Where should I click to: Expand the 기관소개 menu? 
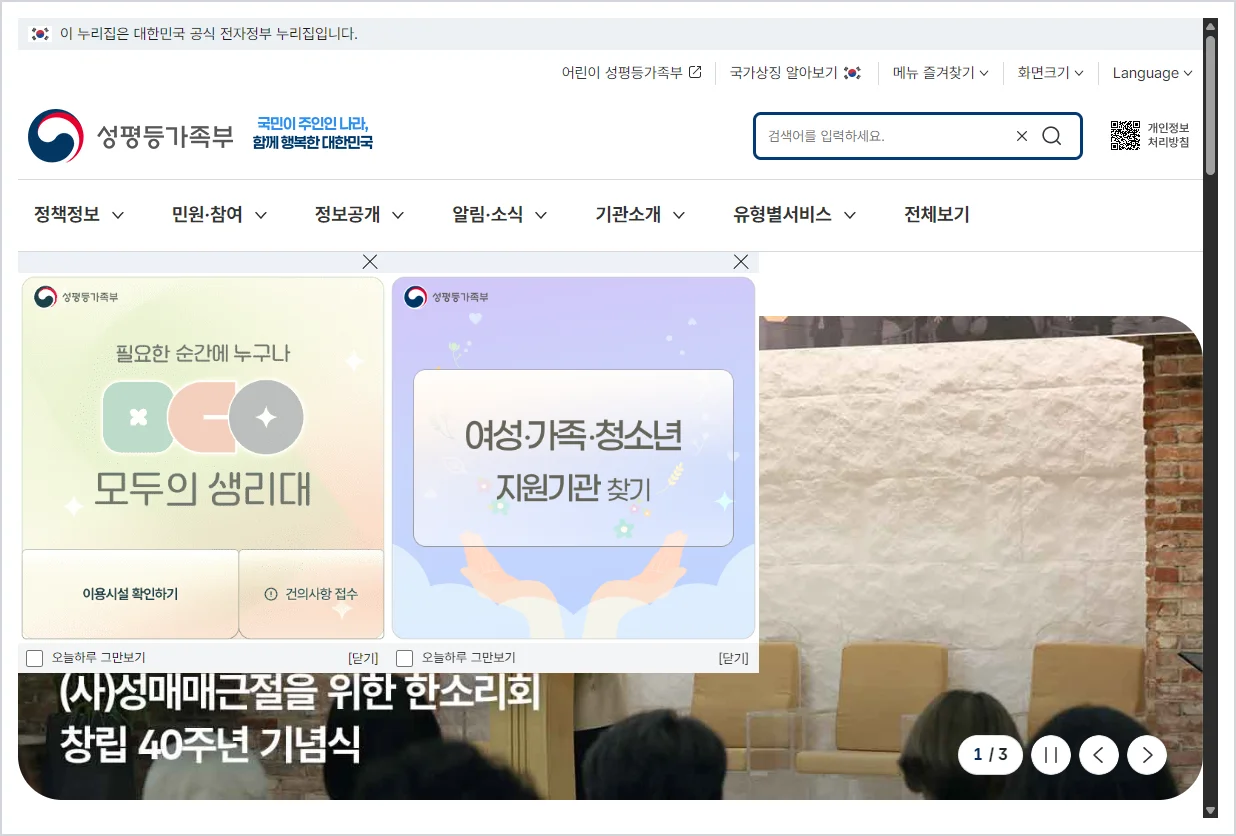point(640,214)
